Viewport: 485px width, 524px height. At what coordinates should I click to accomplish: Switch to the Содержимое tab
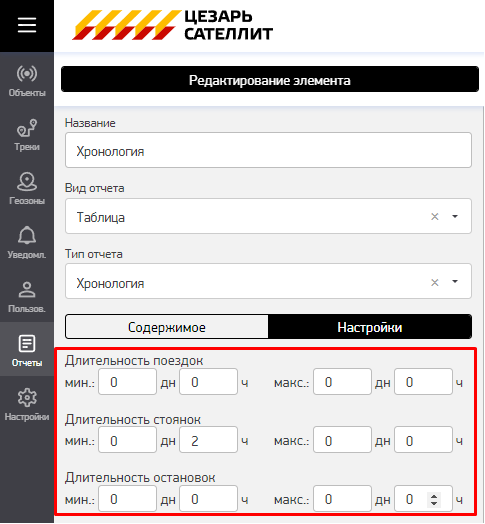[167, 327]
